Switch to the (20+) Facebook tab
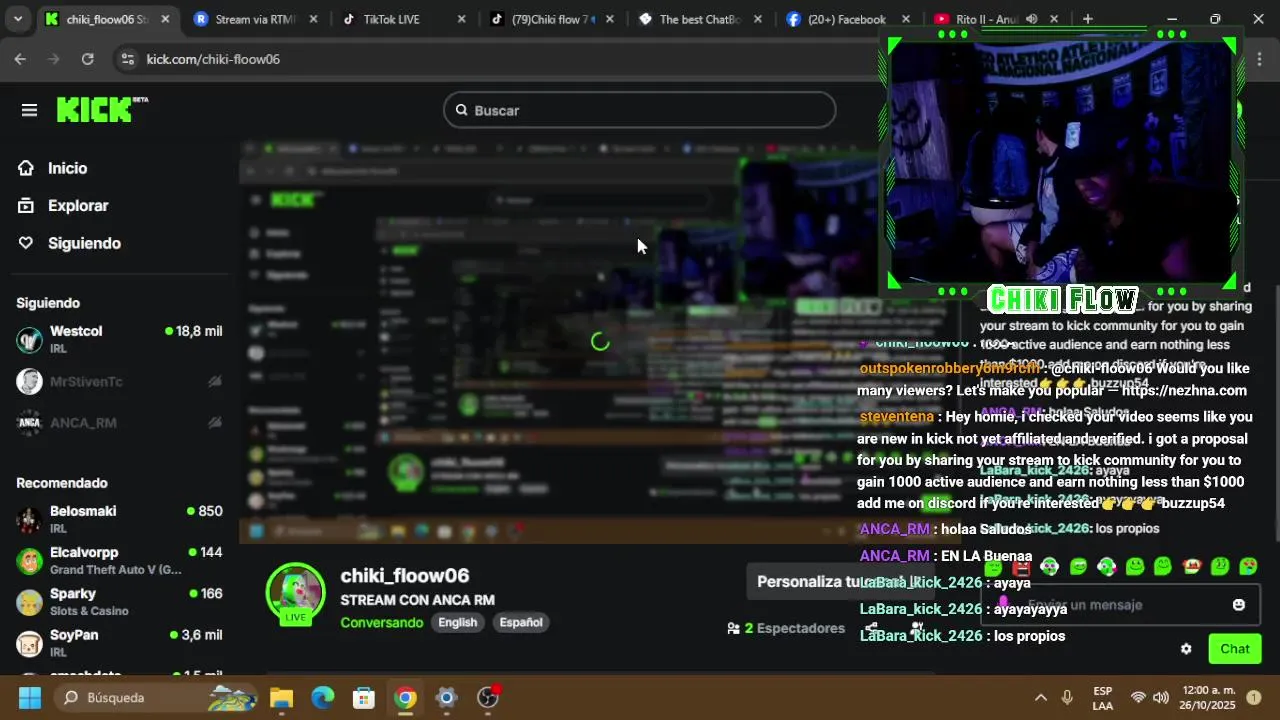 point(846,19)
